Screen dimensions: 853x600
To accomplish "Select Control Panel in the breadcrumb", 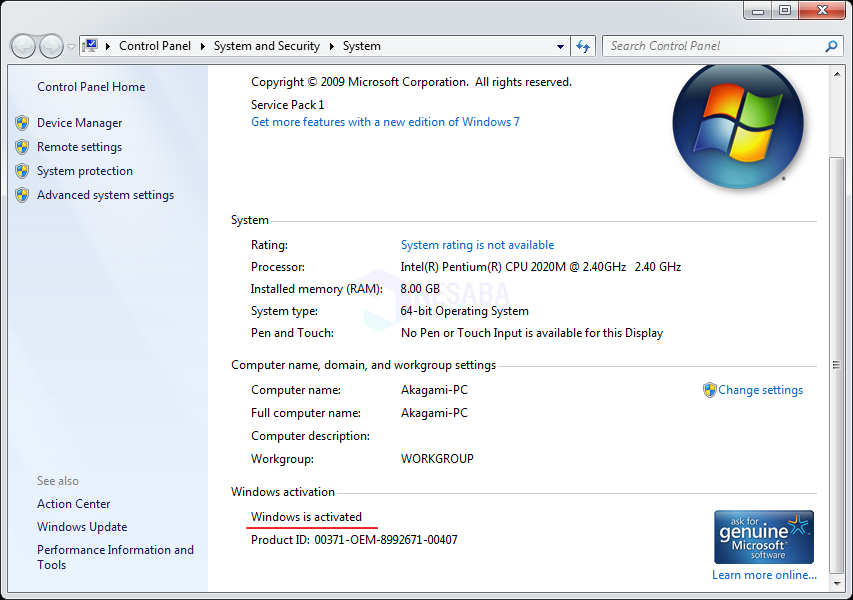I will point(152,46).
